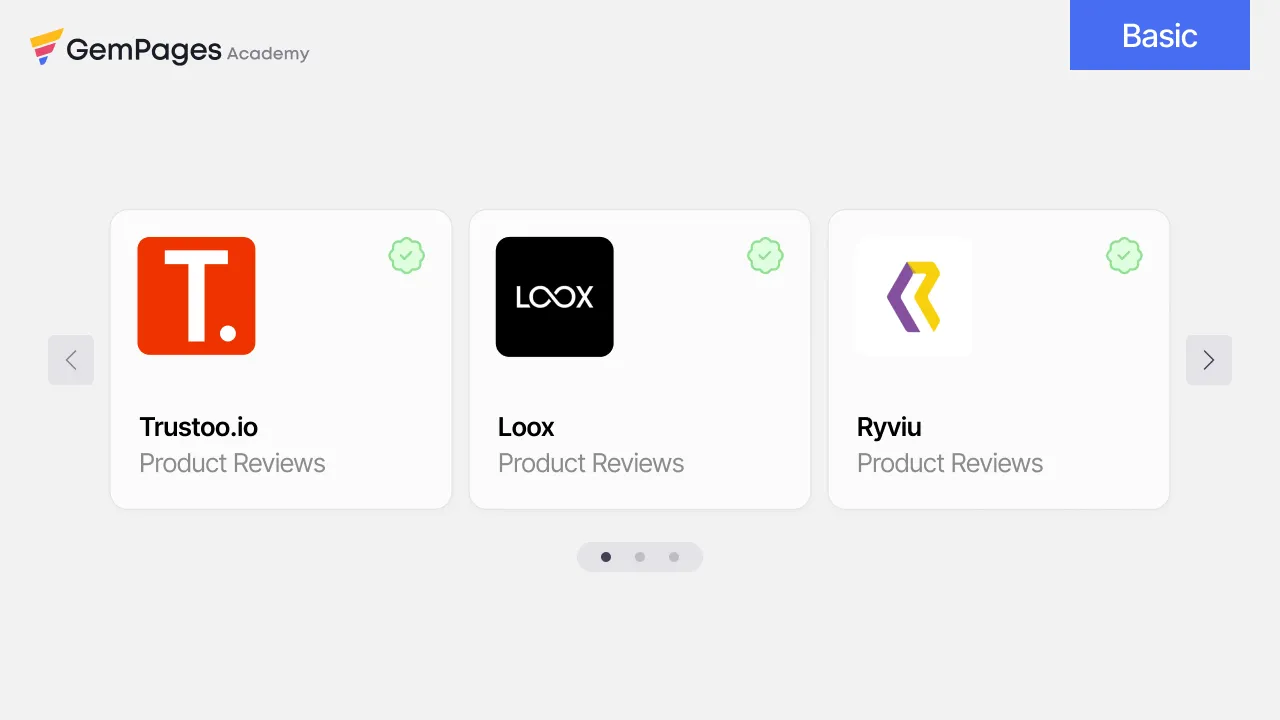This screenshot has width=1280, height=720.
Task: Click the Basic plan button
Action: click(x=1159, y=35)
